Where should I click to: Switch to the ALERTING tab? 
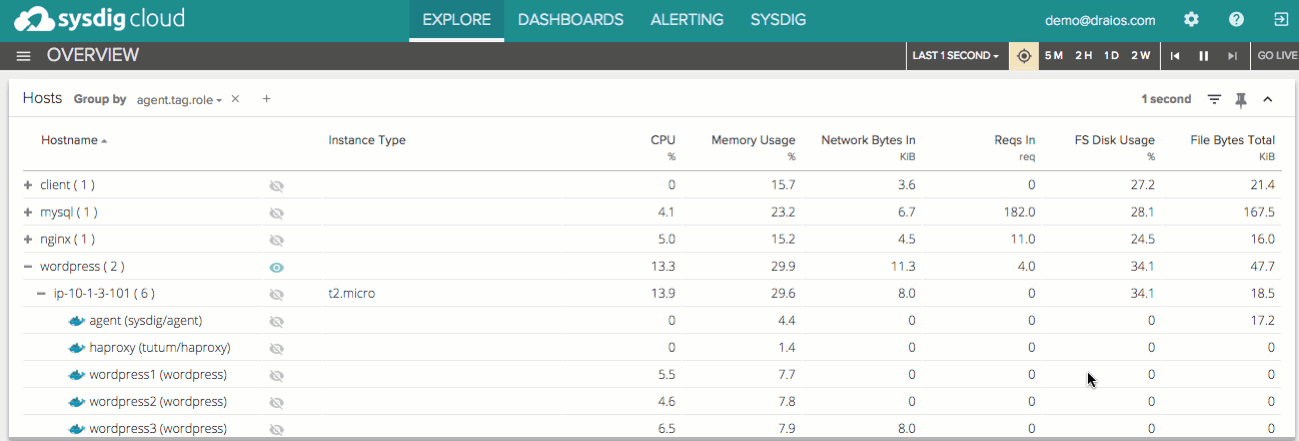tap(687, 20)
